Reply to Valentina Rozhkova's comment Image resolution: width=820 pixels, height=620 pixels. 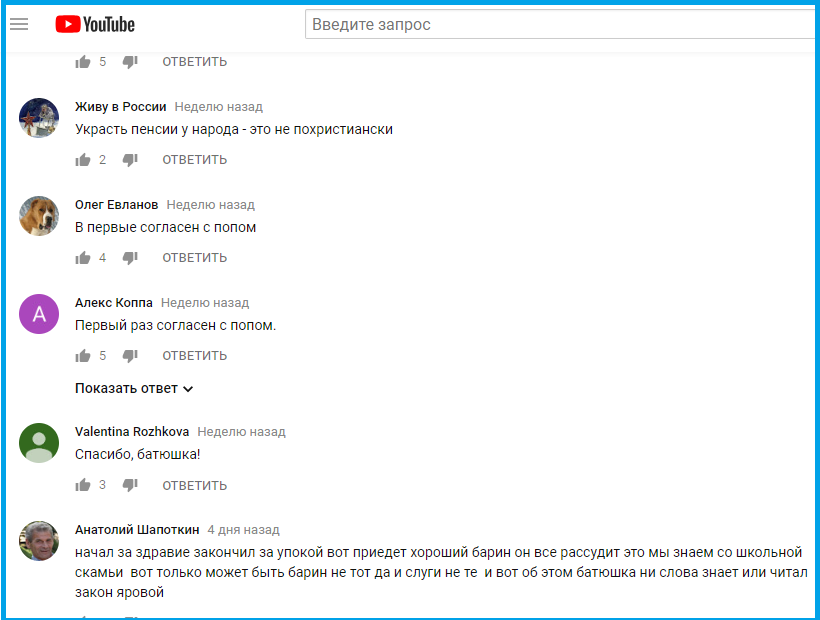pos(195,485)
